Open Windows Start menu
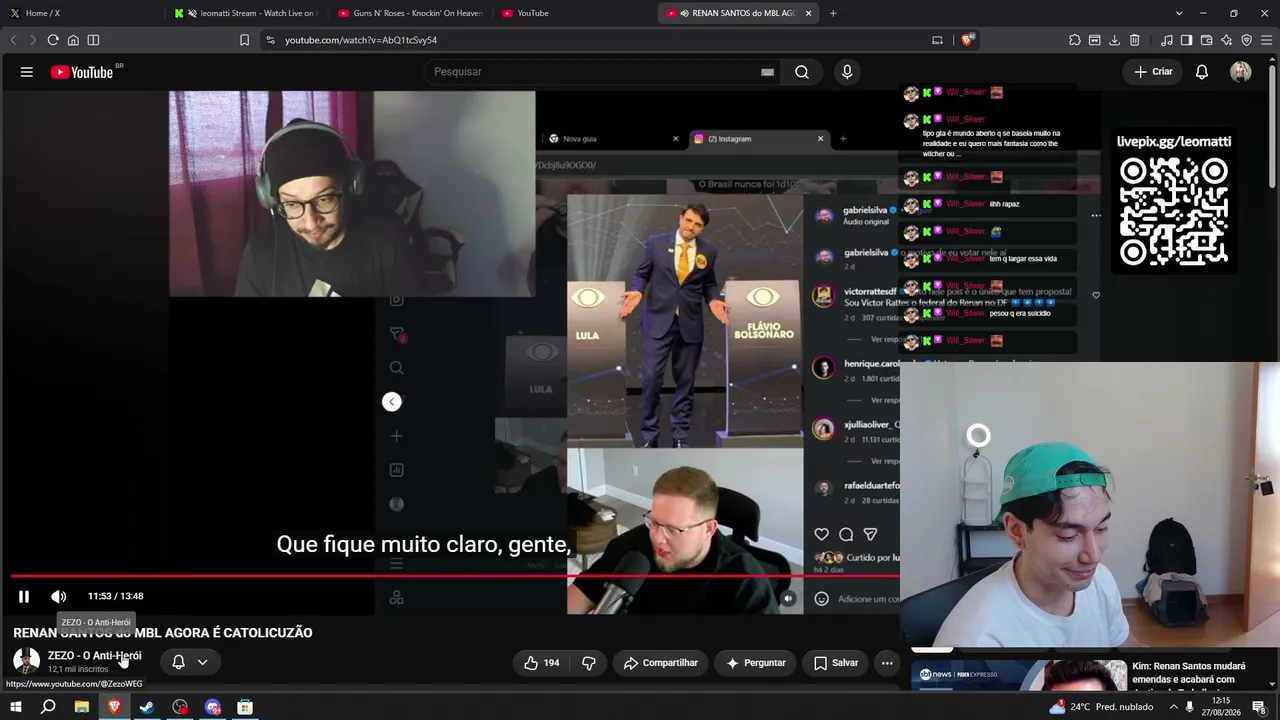The height and width of the screenshot is (720, 1280). click(x=15, y=707)
